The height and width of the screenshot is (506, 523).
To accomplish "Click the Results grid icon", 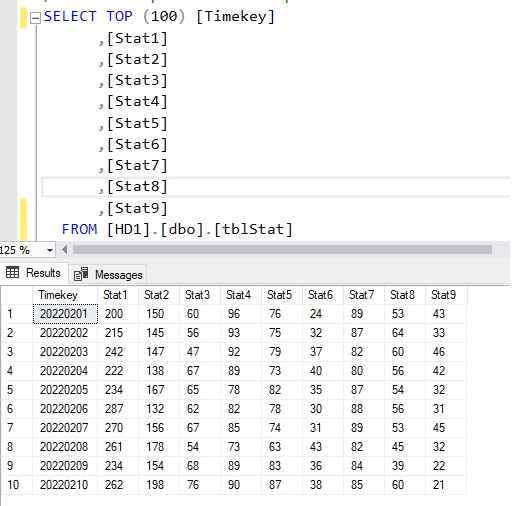I will [x=13, y=273].
